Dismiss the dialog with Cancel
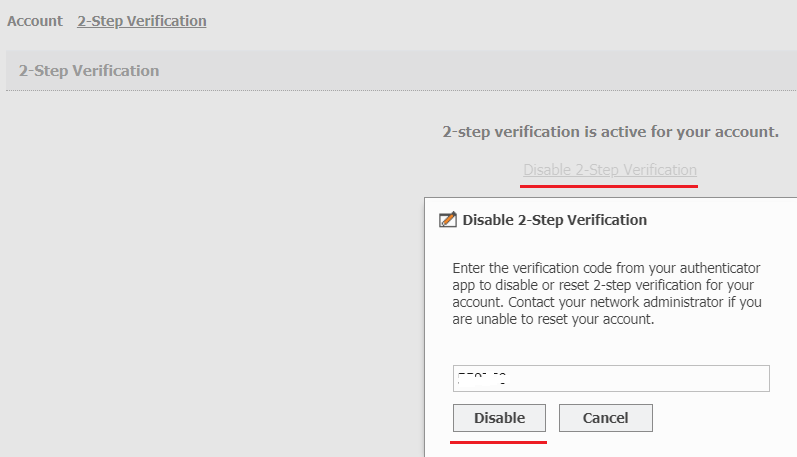 click(x=605, y=418)
